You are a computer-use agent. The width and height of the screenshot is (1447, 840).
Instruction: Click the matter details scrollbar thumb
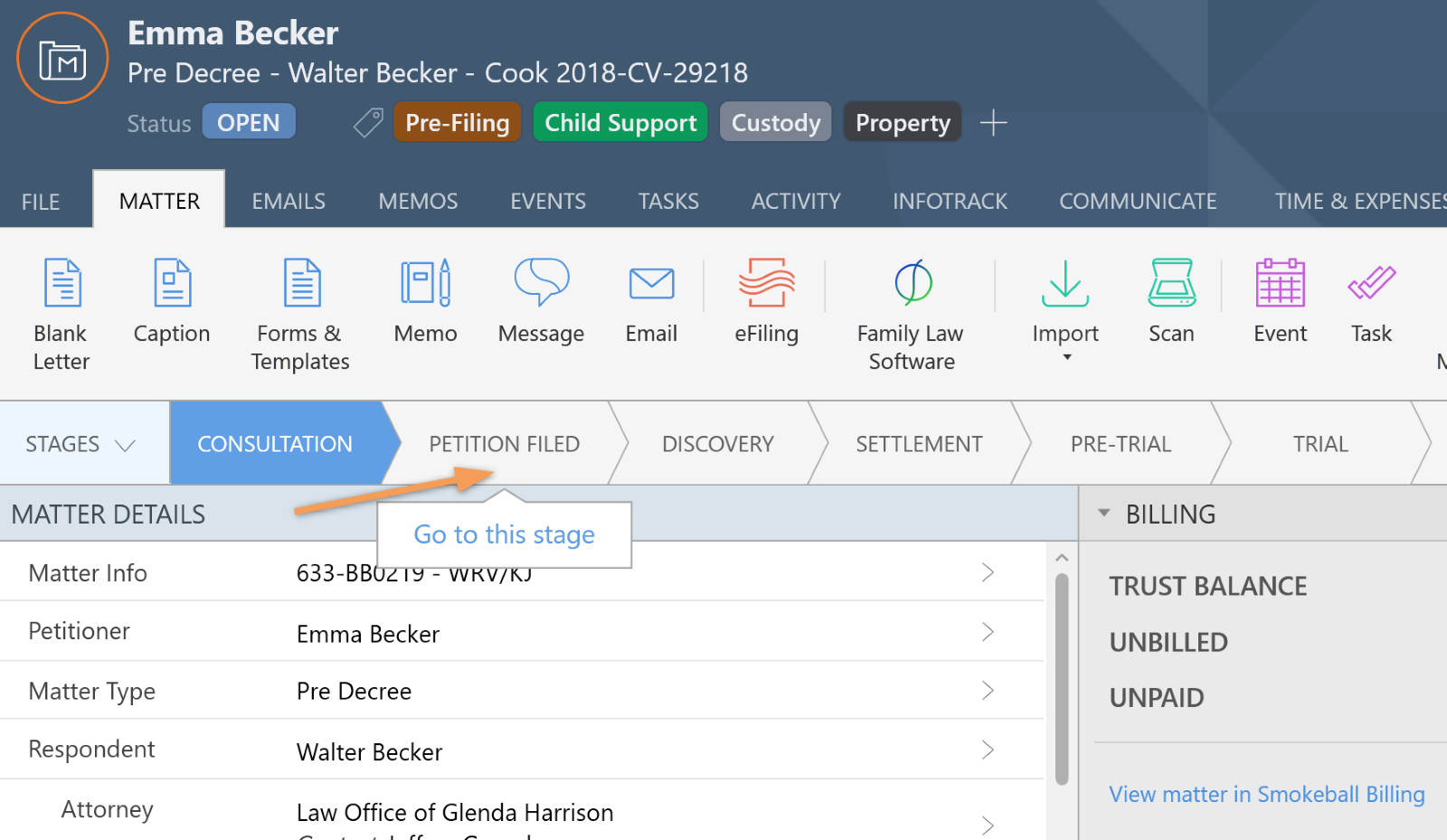pyautogui.click(x=1062, y=678)
